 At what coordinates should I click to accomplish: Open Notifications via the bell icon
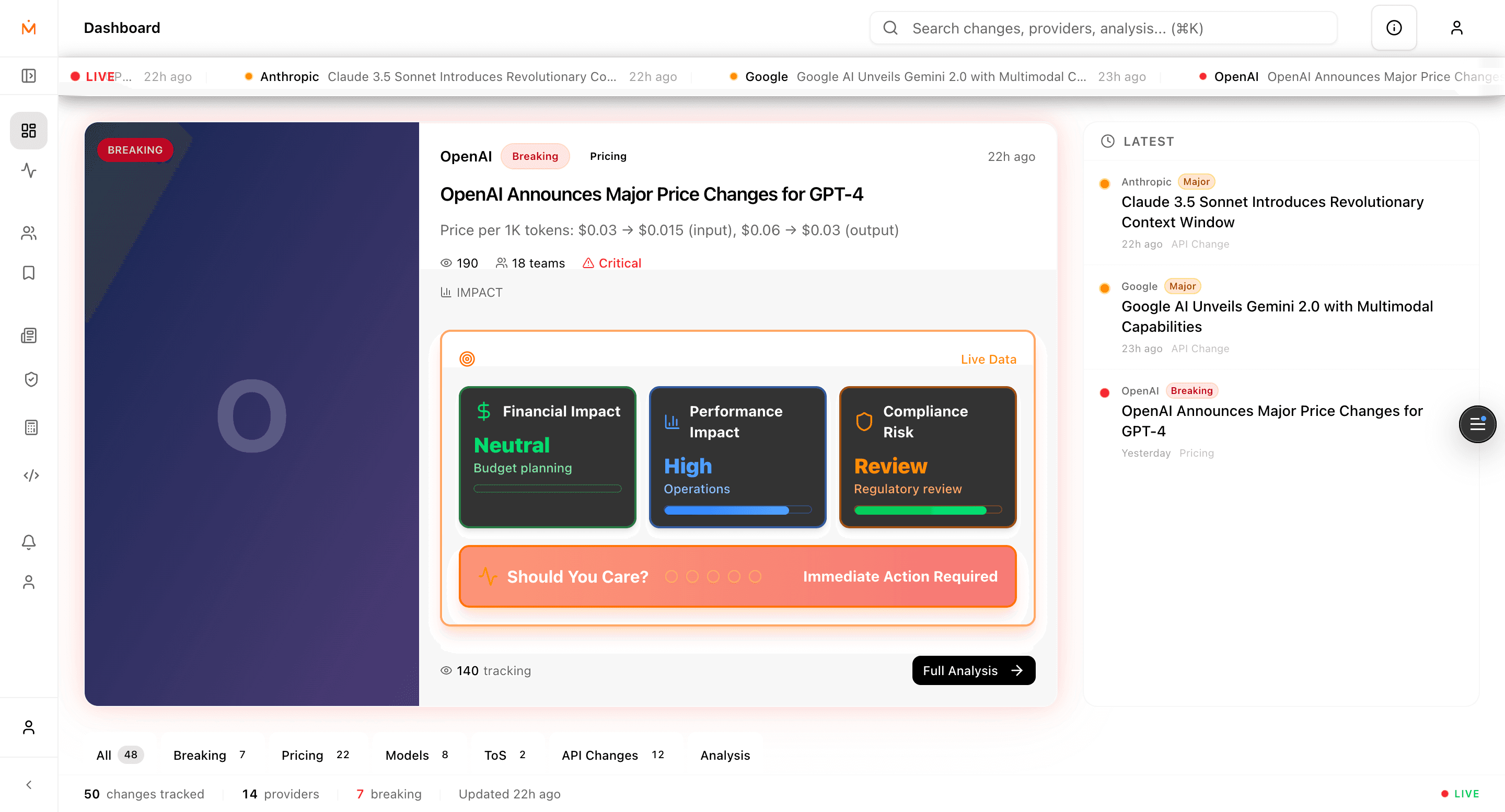pyautogui.click(x=29, y=541)
